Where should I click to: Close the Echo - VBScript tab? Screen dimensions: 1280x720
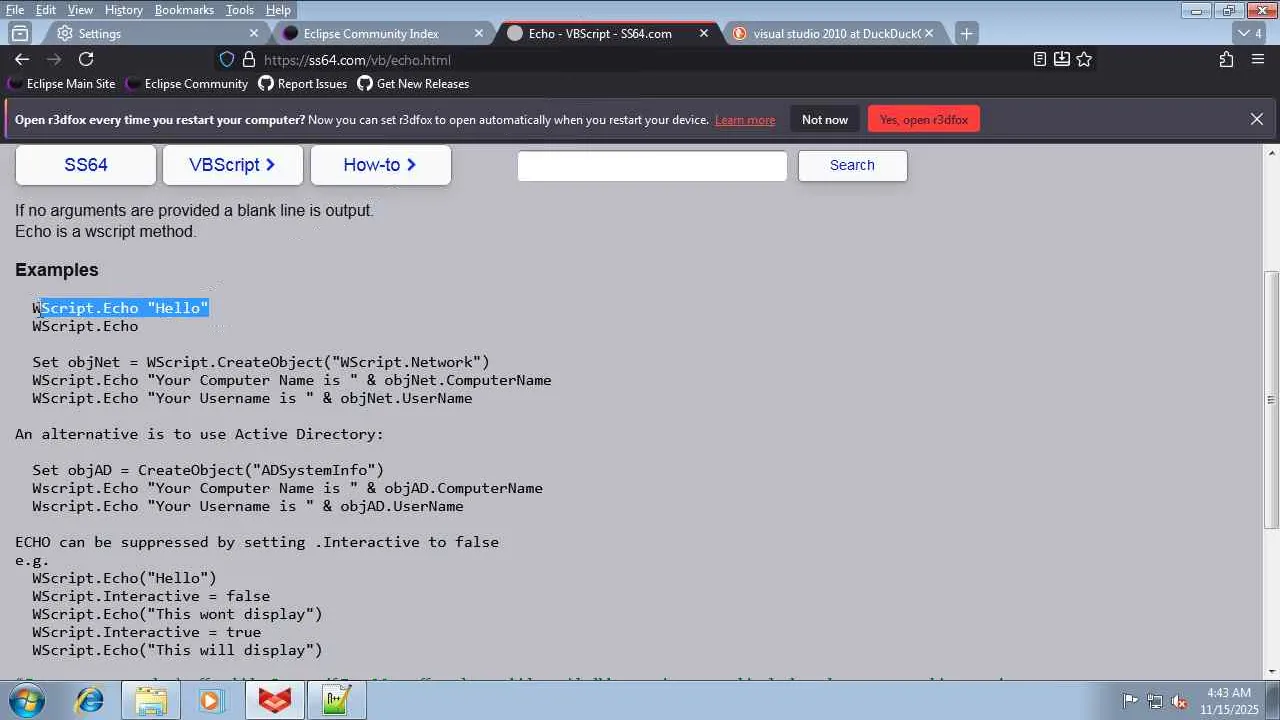point(704,33)
